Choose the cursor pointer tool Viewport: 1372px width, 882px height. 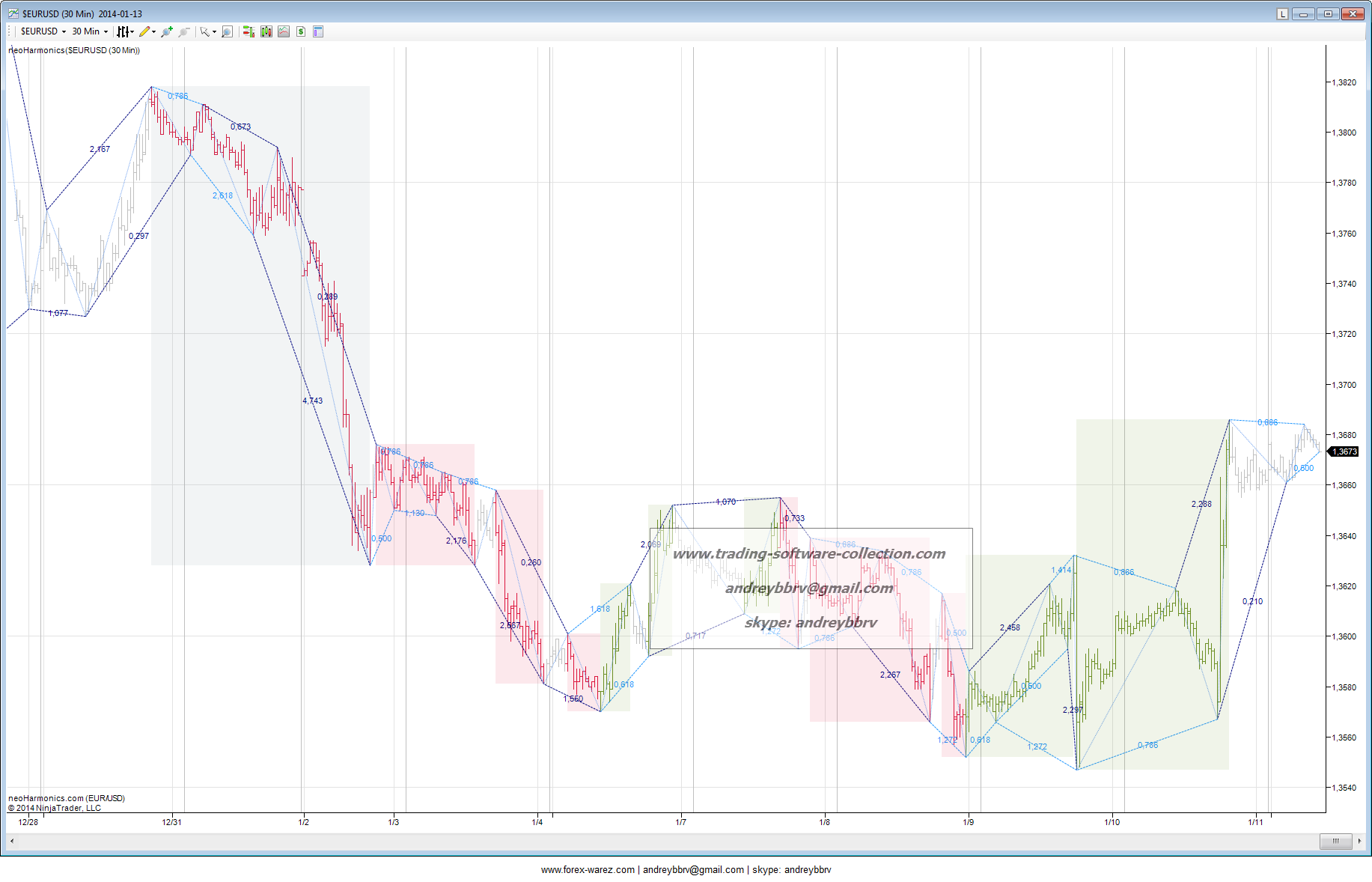pos(204,31)
